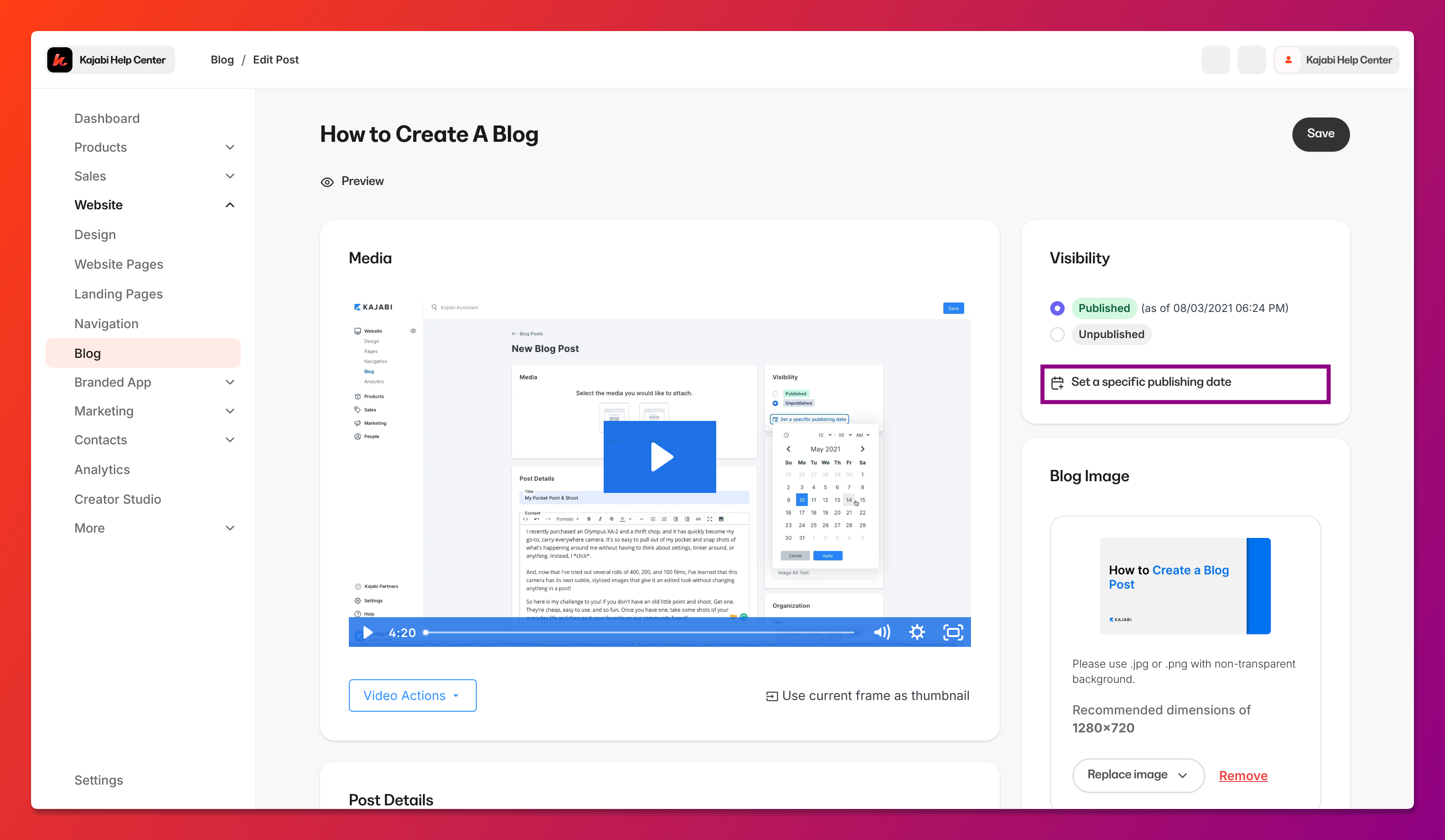Expand the More sidebar section
The width and height of the screenshot is (1445, 840).
[230, 528]
